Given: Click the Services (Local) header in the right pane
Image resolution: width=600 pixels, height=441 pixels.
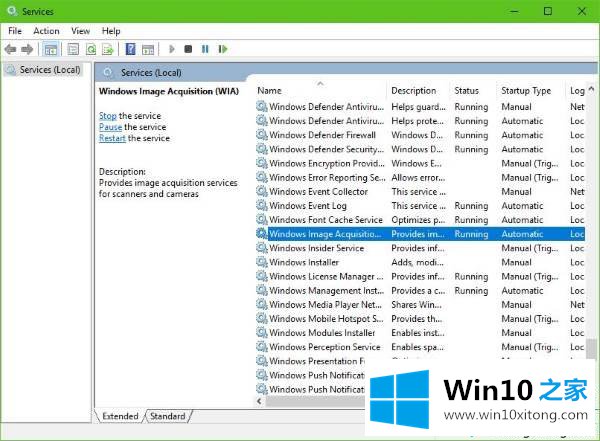Looking at the screenshot, I should tap(151, 72).
